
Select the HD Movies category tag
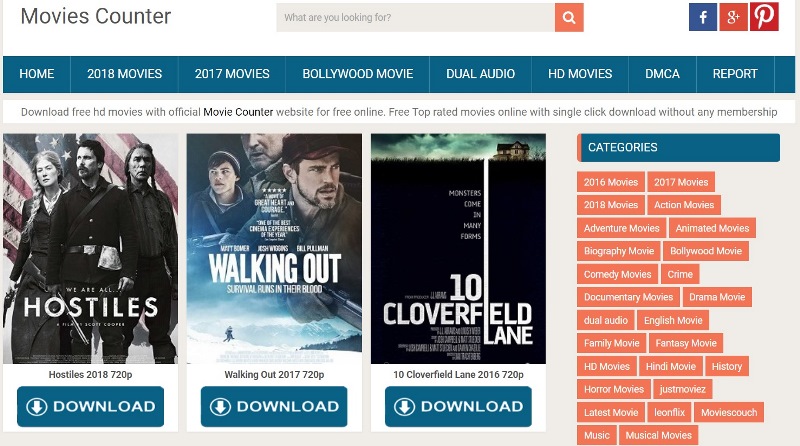pyautogui.click(x=607, y=366)
